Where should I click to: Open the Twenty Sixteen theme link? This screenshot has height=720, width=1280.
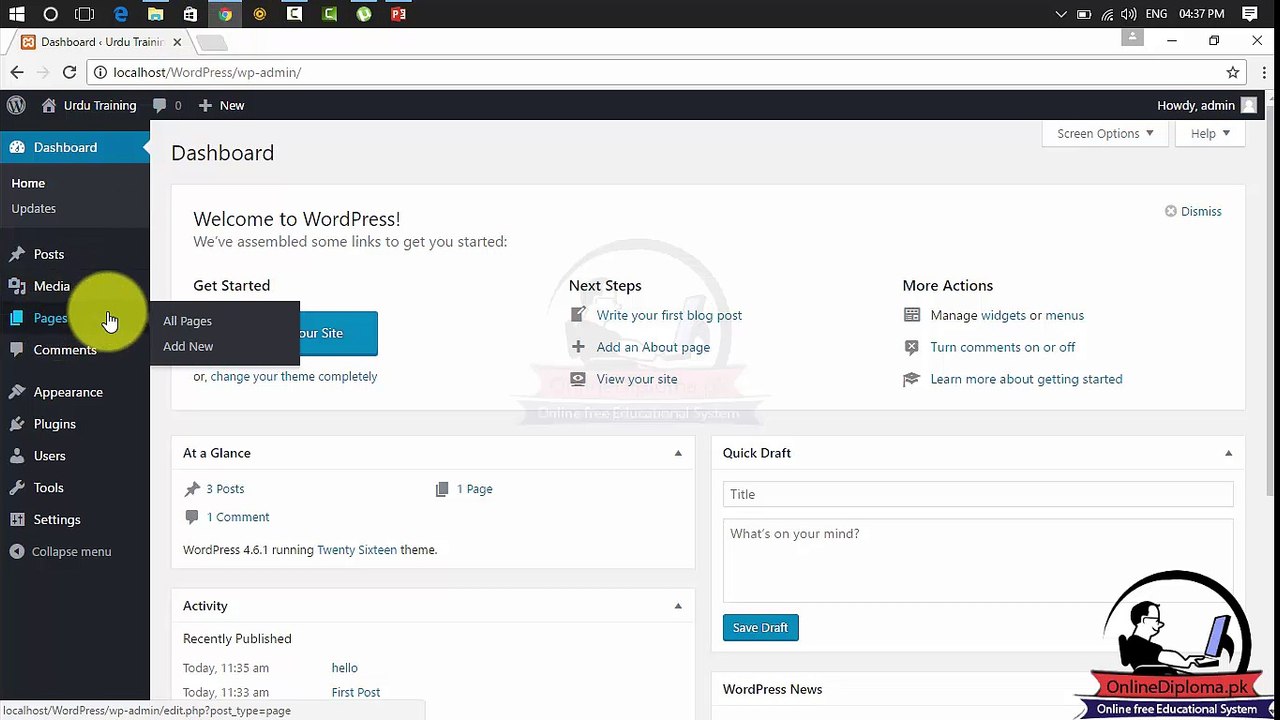[x=357, y=550]
